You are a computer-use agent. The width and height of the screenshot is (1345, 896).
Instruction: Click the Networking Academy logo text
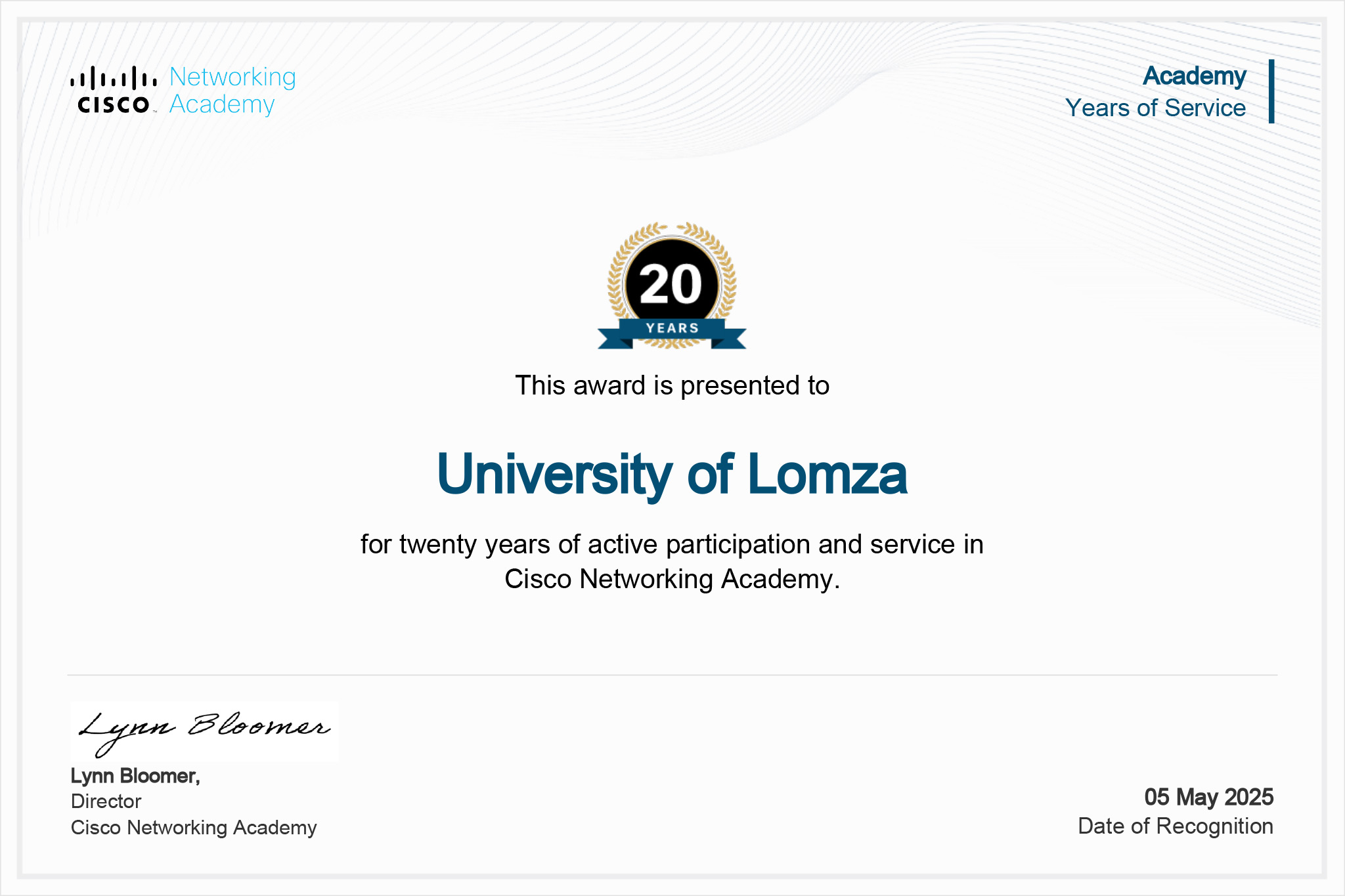click(x=232, y=91)
